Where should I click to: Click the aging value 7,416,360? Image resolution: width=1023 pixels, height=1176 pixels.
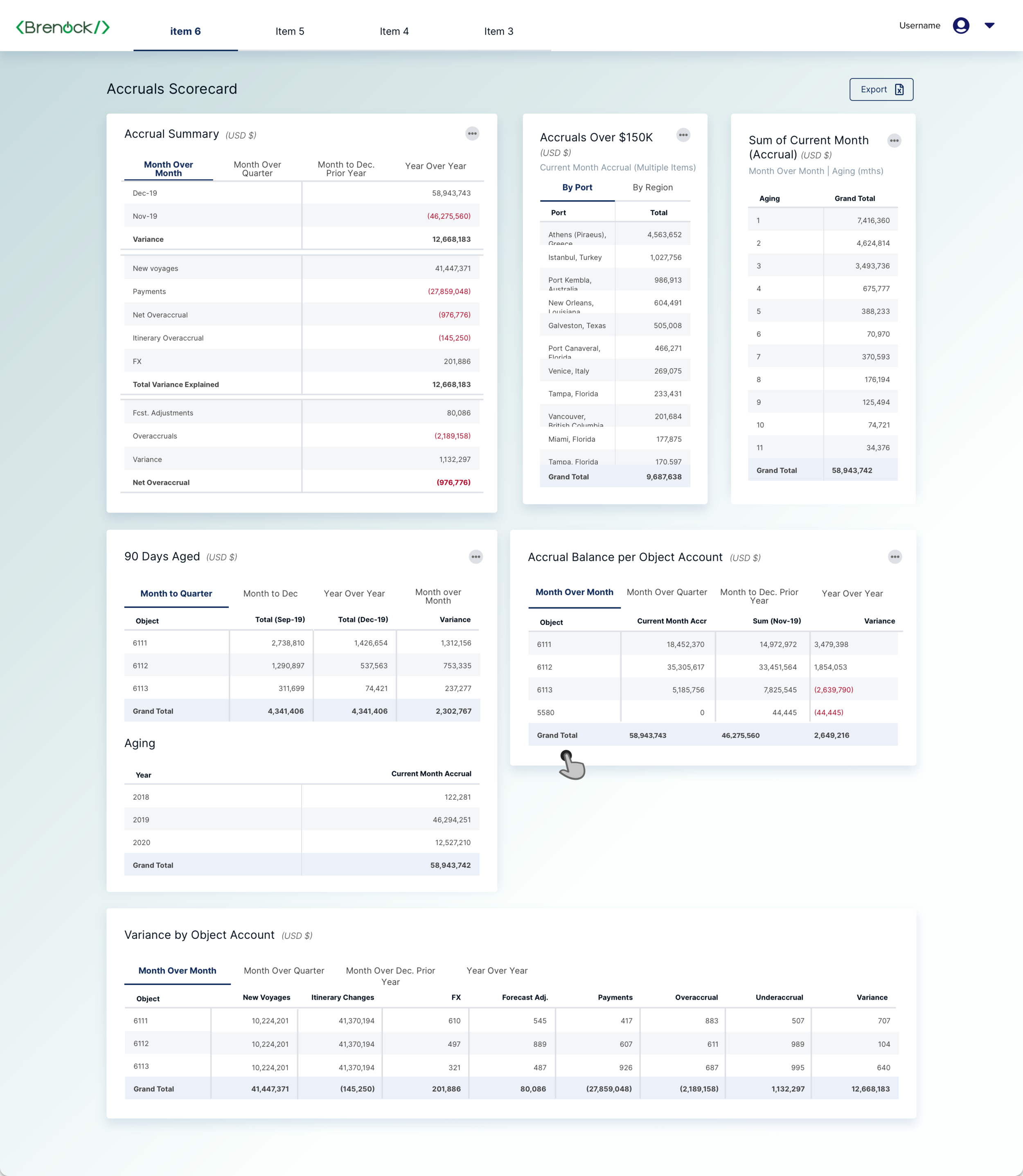873,221
